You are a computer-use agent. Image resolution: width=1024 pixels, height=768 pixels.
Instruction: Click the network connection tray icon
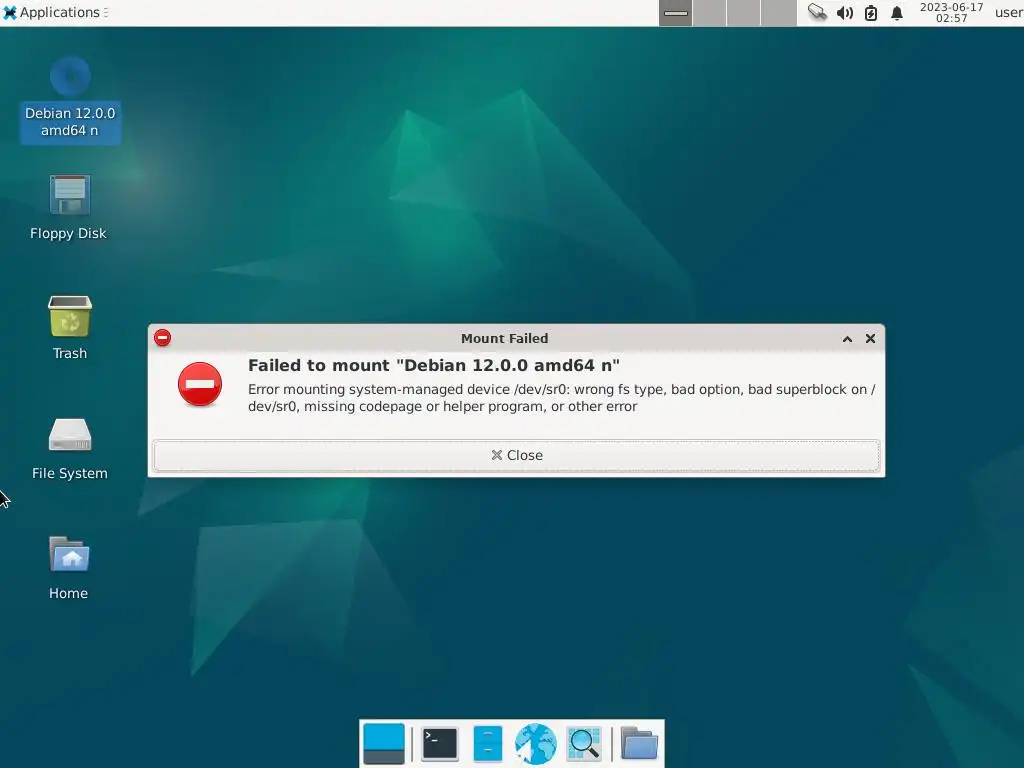[817, 12]
